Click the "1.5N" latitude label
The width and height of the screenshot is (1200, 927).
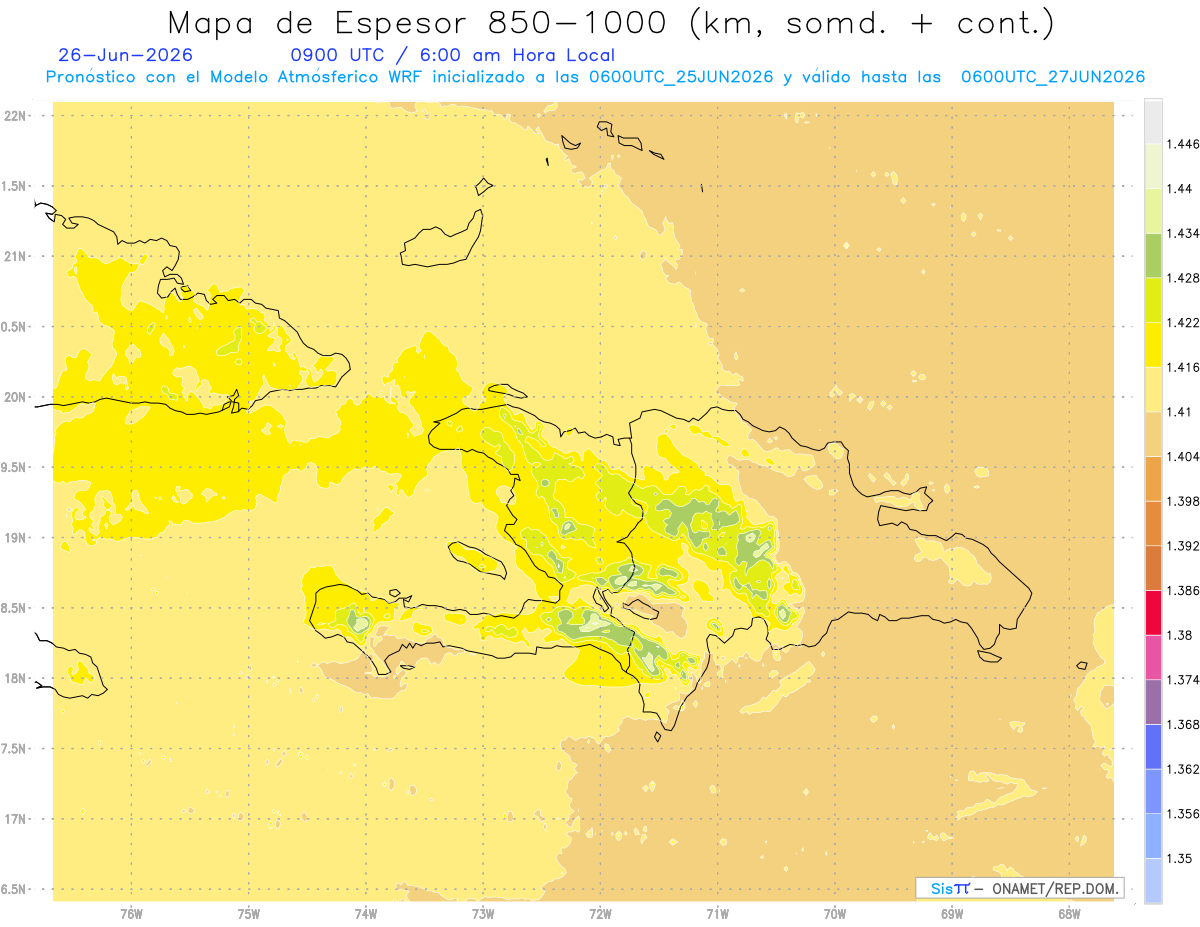(x=15, y=186)
